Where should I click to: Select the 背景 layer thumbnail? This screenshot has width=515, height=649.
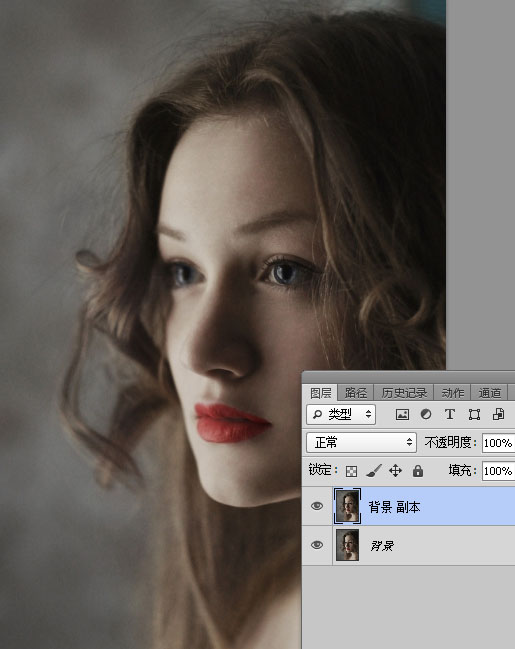(347, 545)
